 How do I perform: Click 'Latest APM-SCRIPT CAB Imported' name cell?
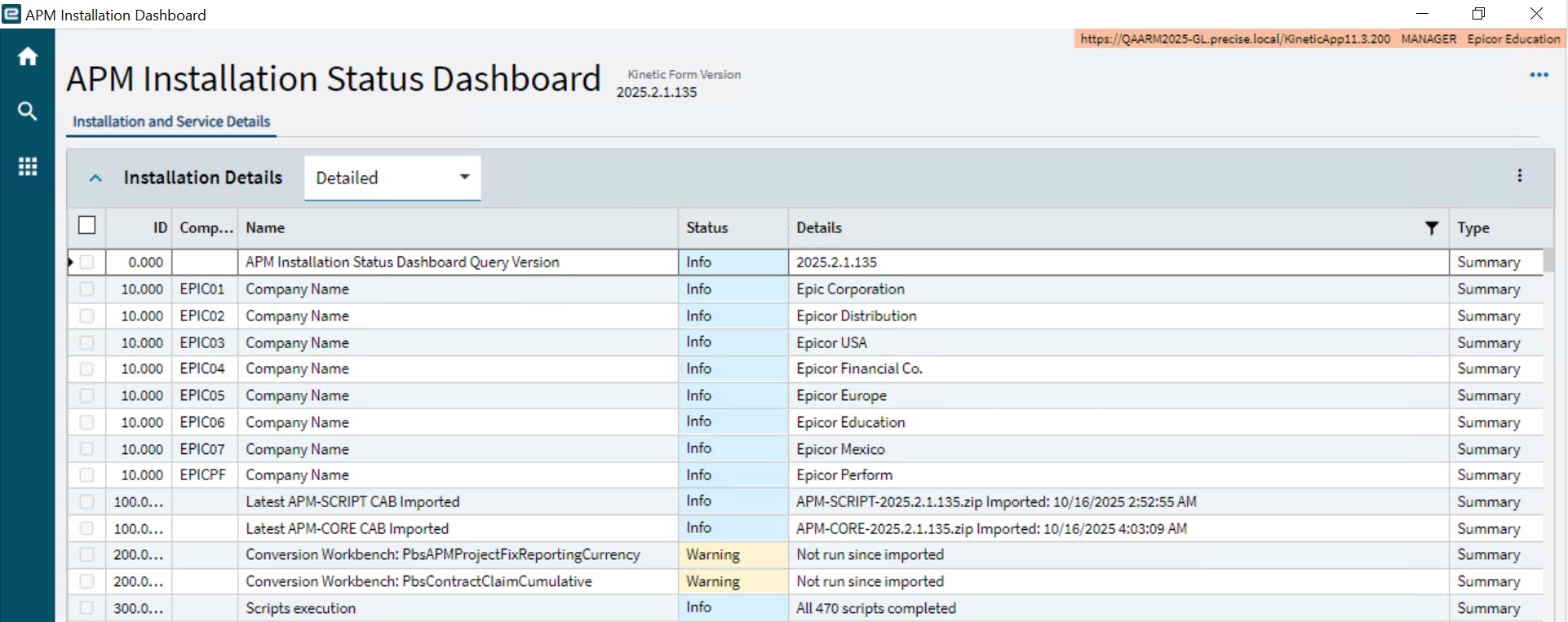point(458,502)
